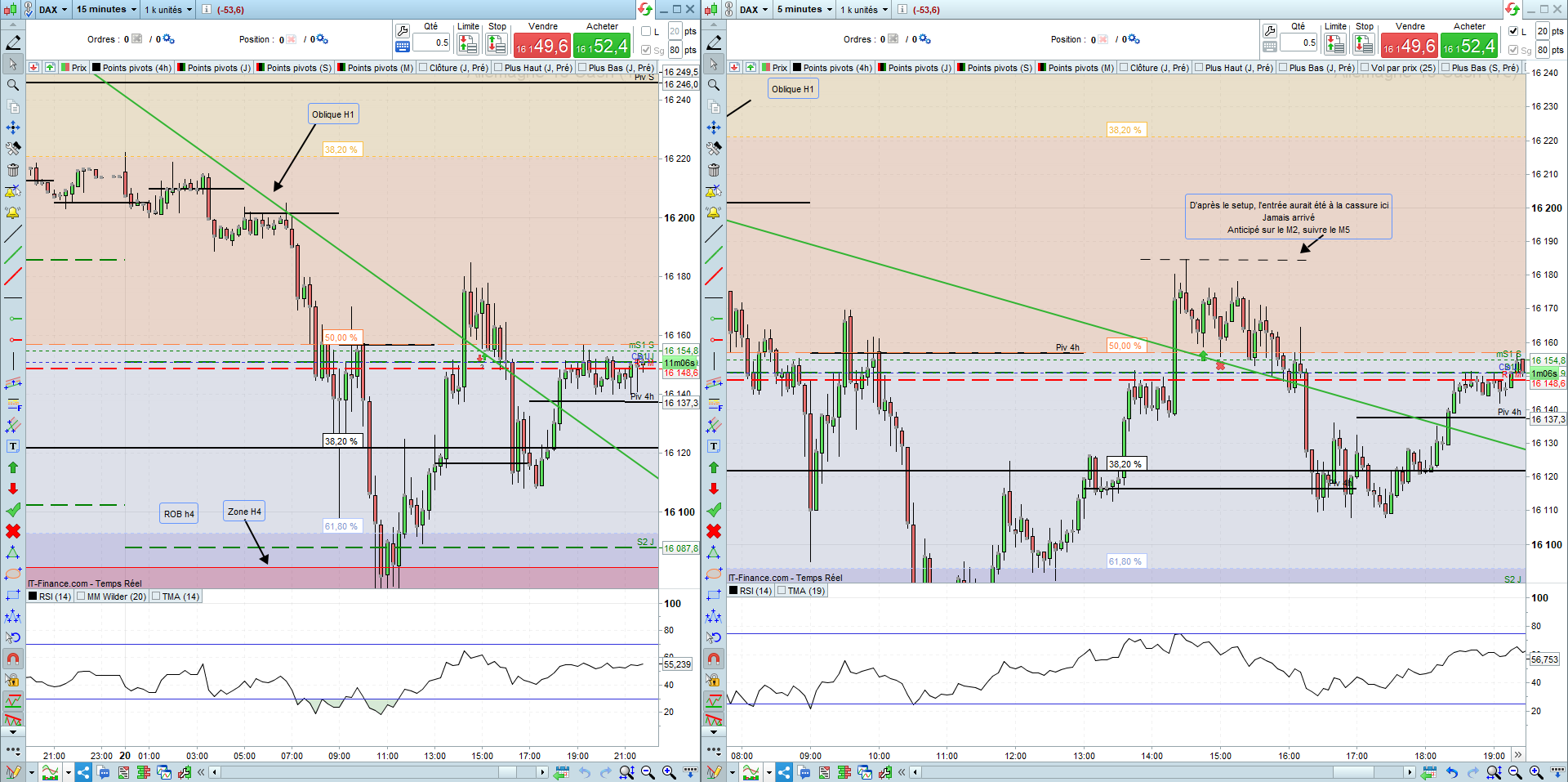The height and width of the screenshot is (782, 1568).
Task: Click the red Vendre button on 15-minute chart
Action: coord(542,46)
